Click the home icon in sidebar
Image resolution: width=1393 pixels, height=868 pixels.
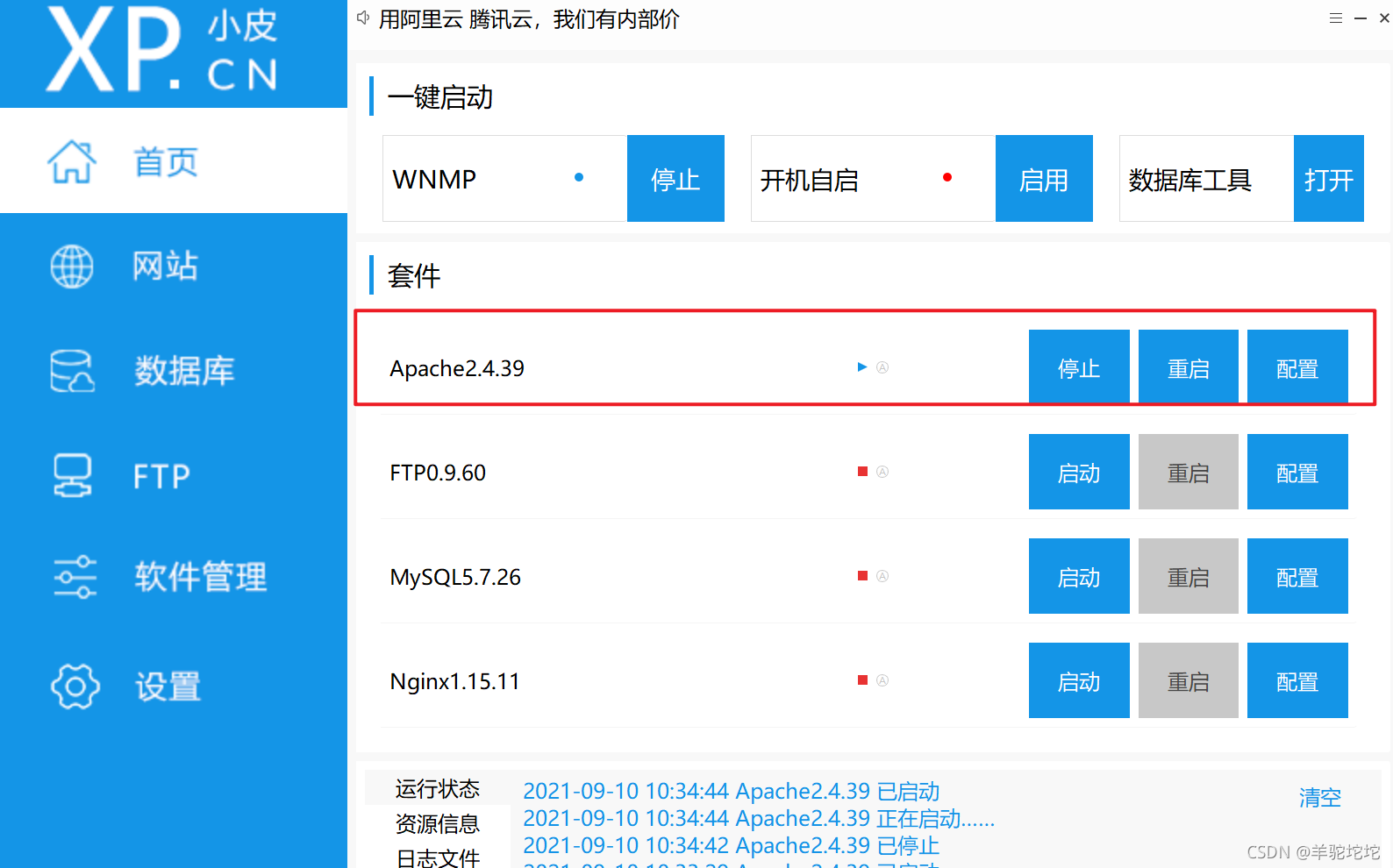[x=72, y=161]
